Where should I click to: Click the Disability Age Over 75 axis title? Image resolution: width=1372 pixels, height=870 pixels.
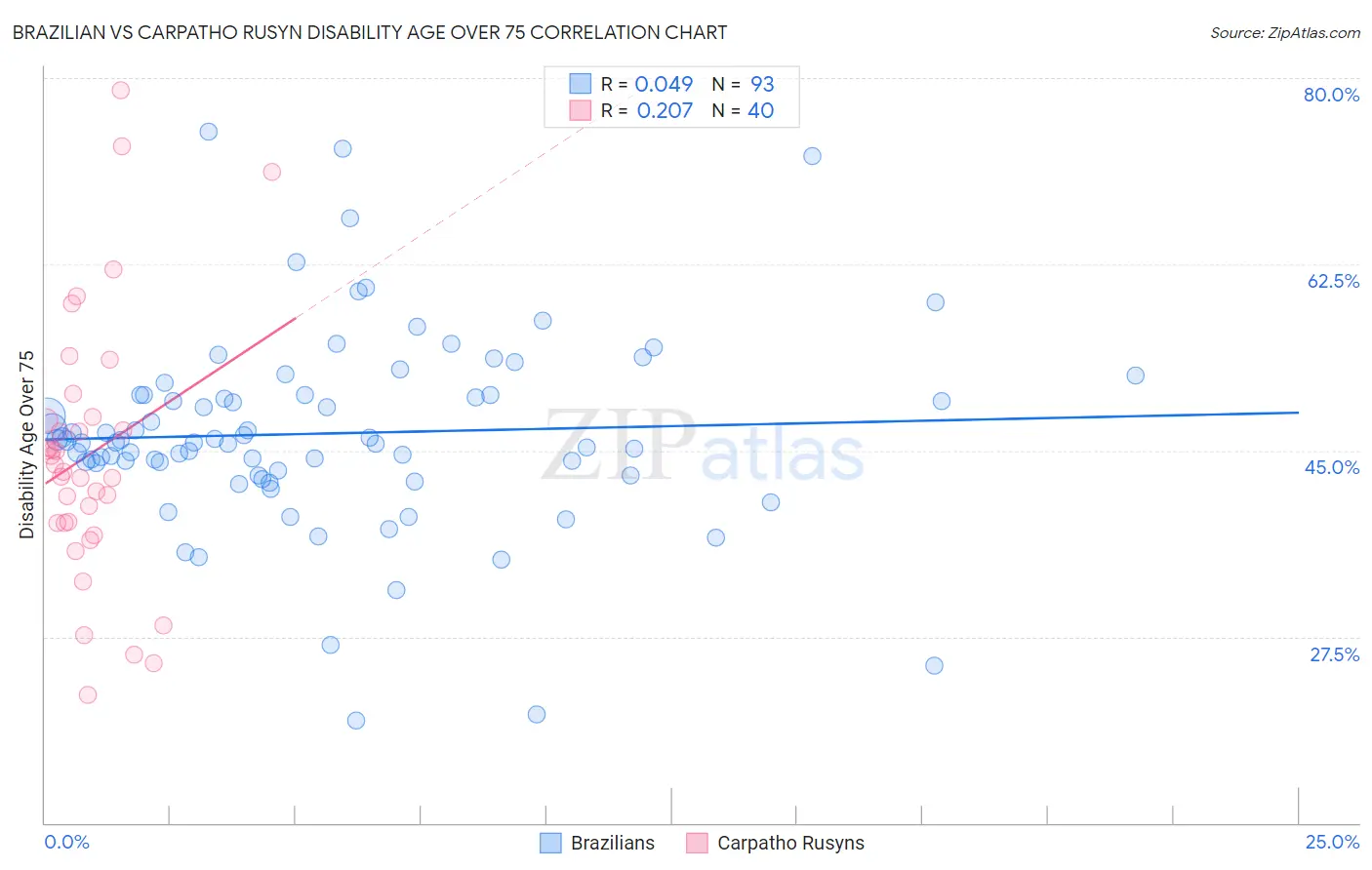tap(27, 444)
